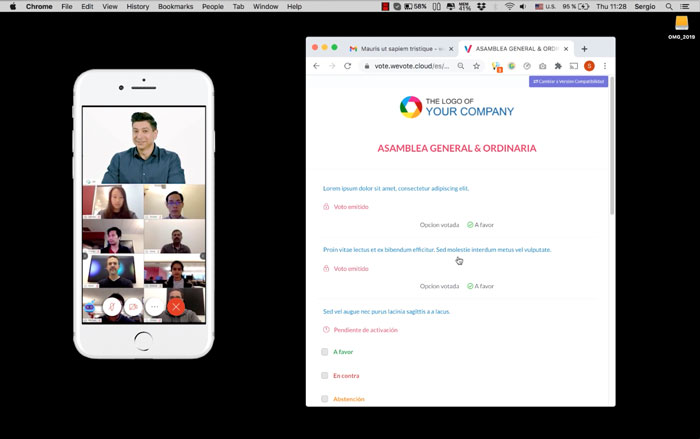Check the En contra checkbox

point(325,376)
